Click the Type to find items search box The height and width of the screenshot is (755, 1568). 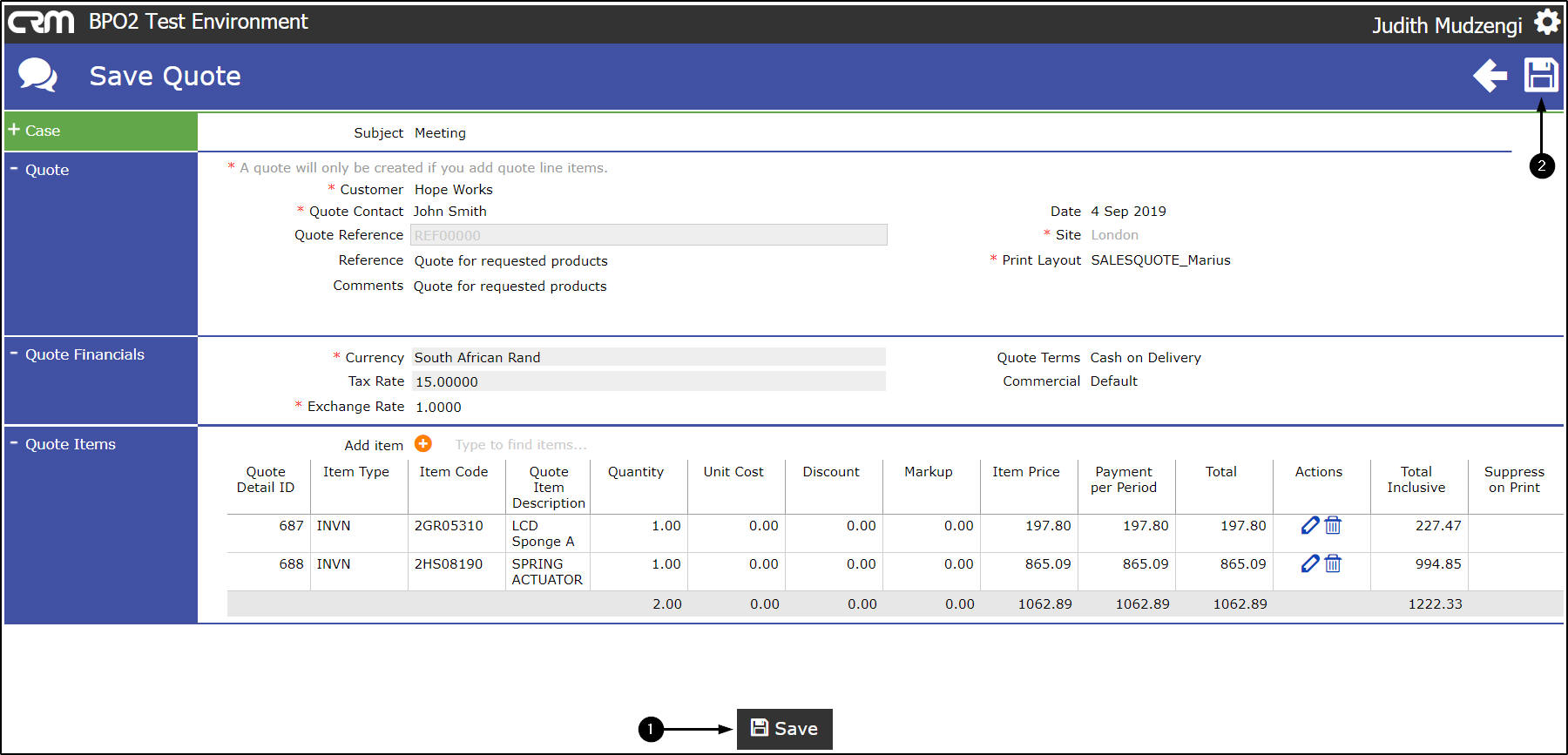(521, 445)
